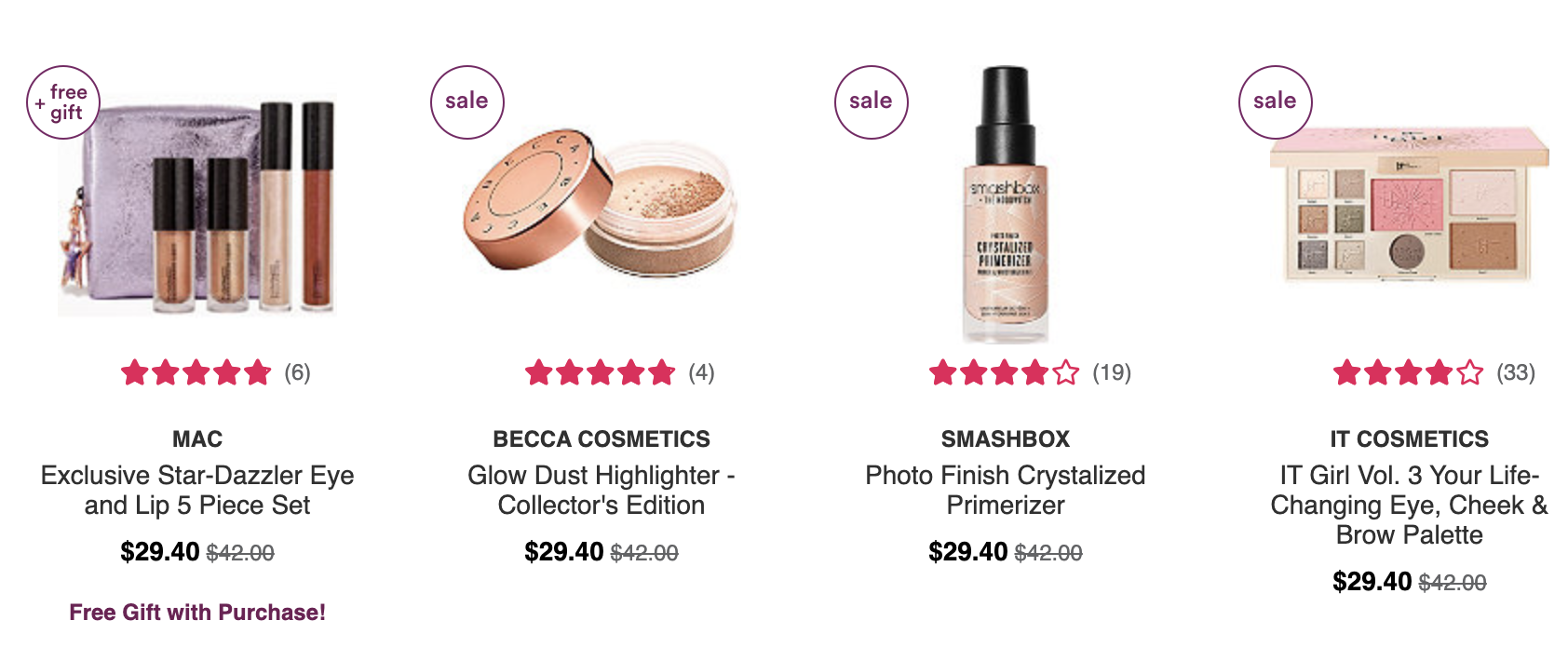The height and width of the screenshot is (661, 1568).
Task: Open IT Girl Vol. 3 palette link
Action: click(1410, 505)
